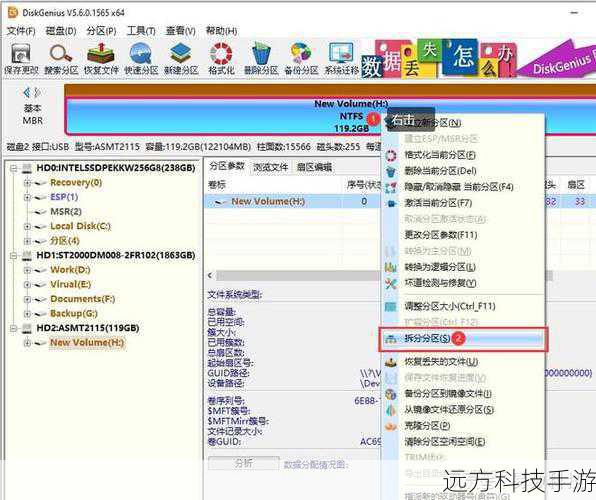Click the hide/unhide partition menu icon

[x=391, y=187]
